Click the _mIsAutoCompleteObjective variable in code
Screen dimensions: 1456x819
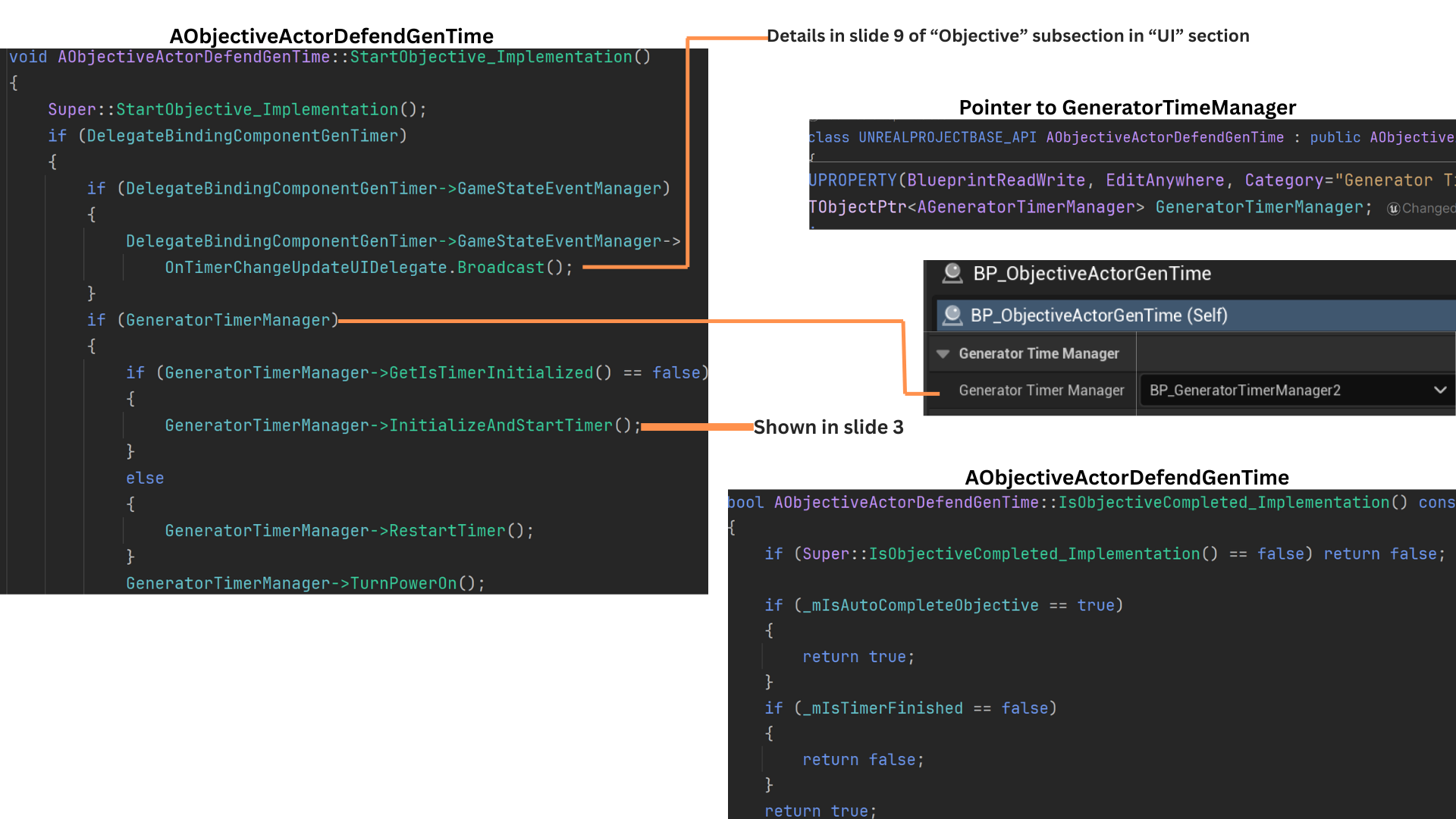point(921,605)
